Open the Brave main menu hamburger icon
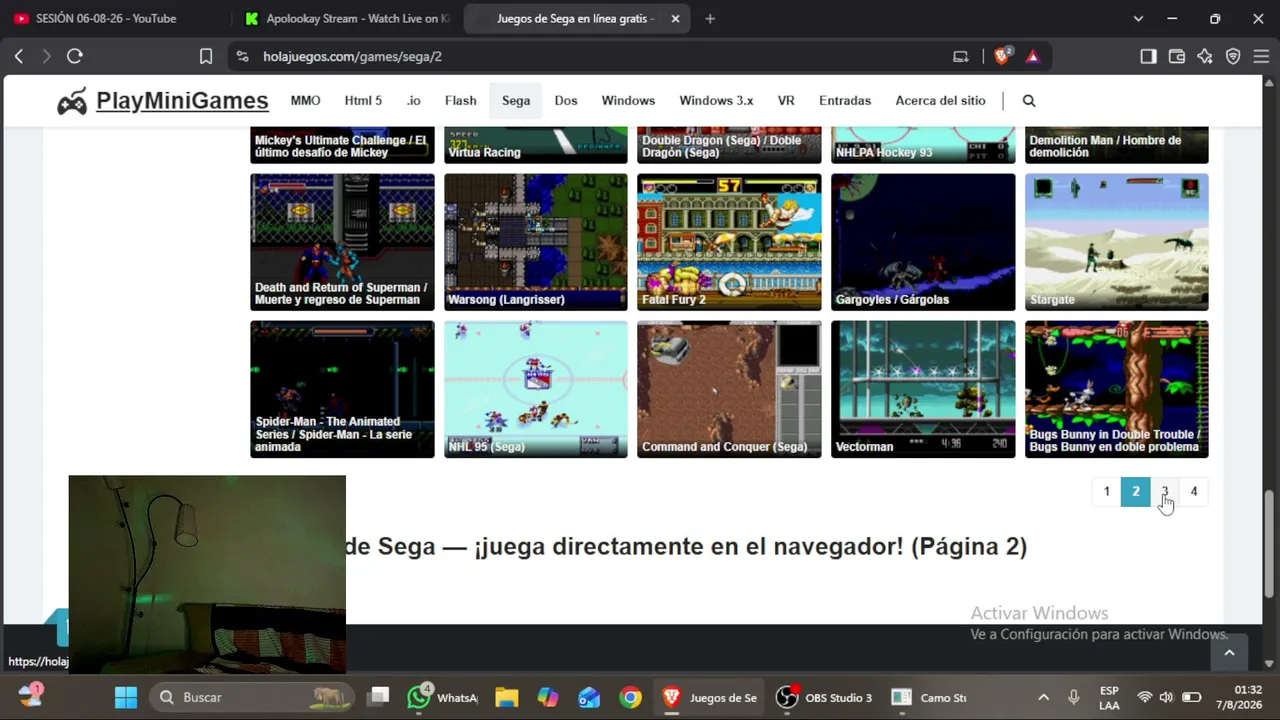The height and width of the screenshot is (720, 1280). coord(1261,57)
